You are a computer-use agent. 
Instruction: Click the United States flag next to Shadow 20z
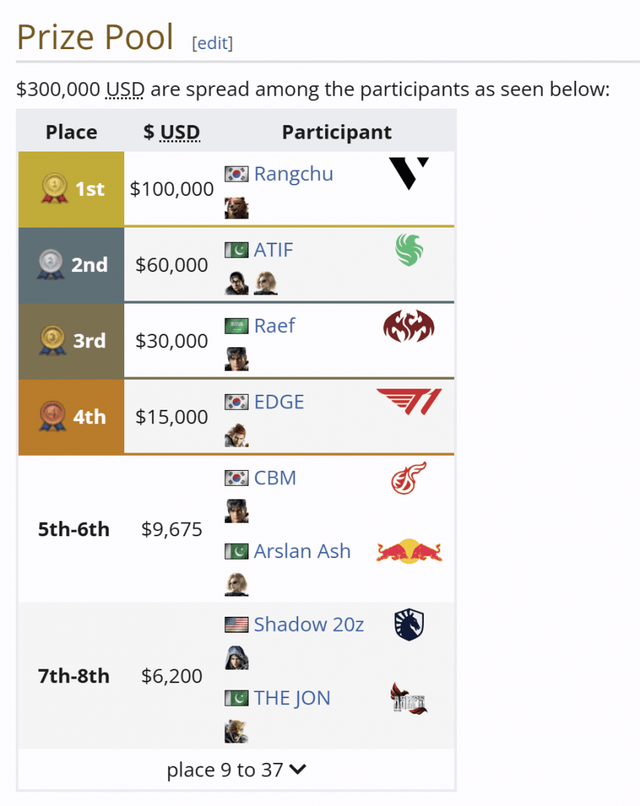point(236,625)
